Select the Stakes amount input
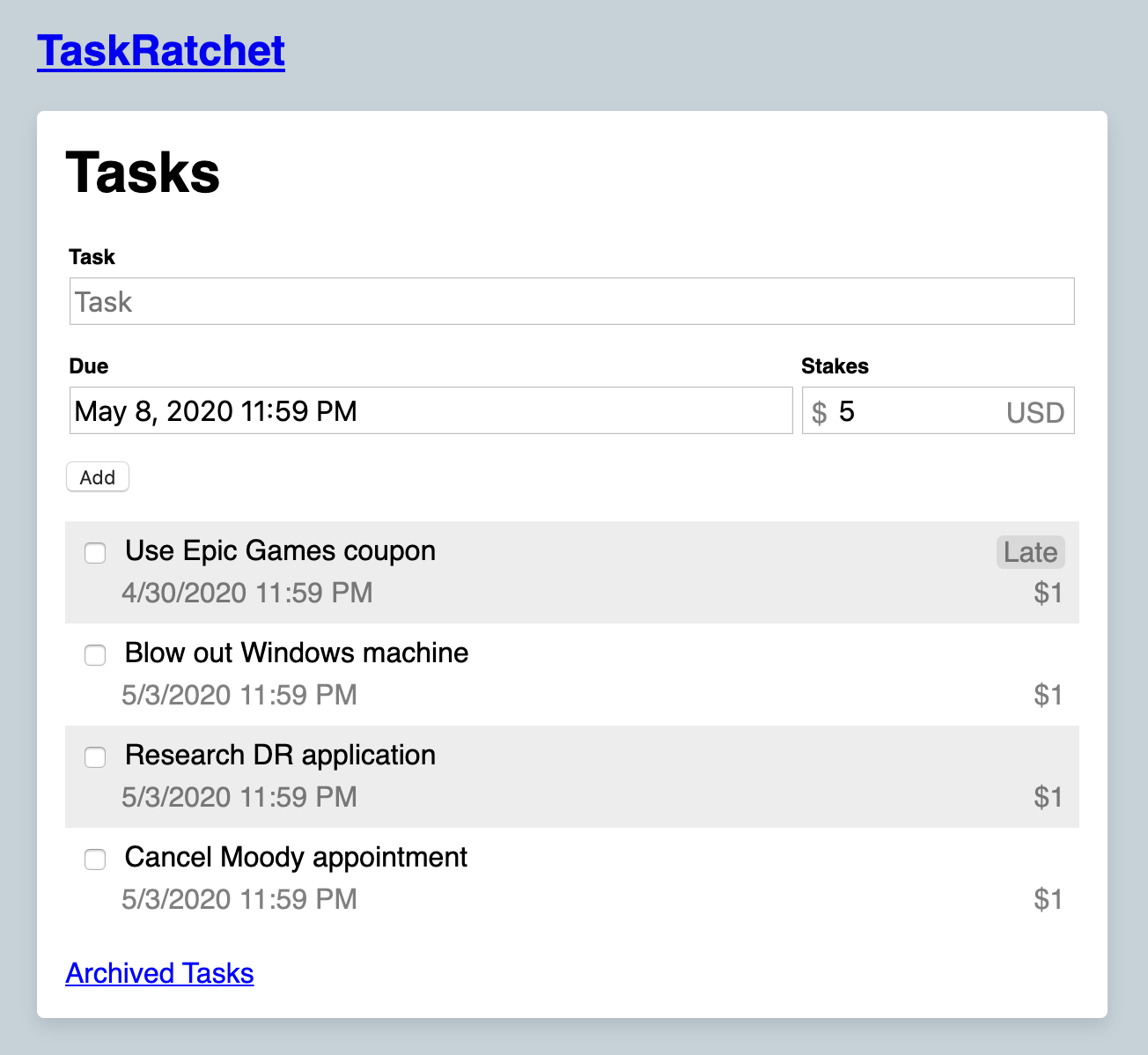Image resolution: width=1148 pixels, height=1055 pixels. 916,411
